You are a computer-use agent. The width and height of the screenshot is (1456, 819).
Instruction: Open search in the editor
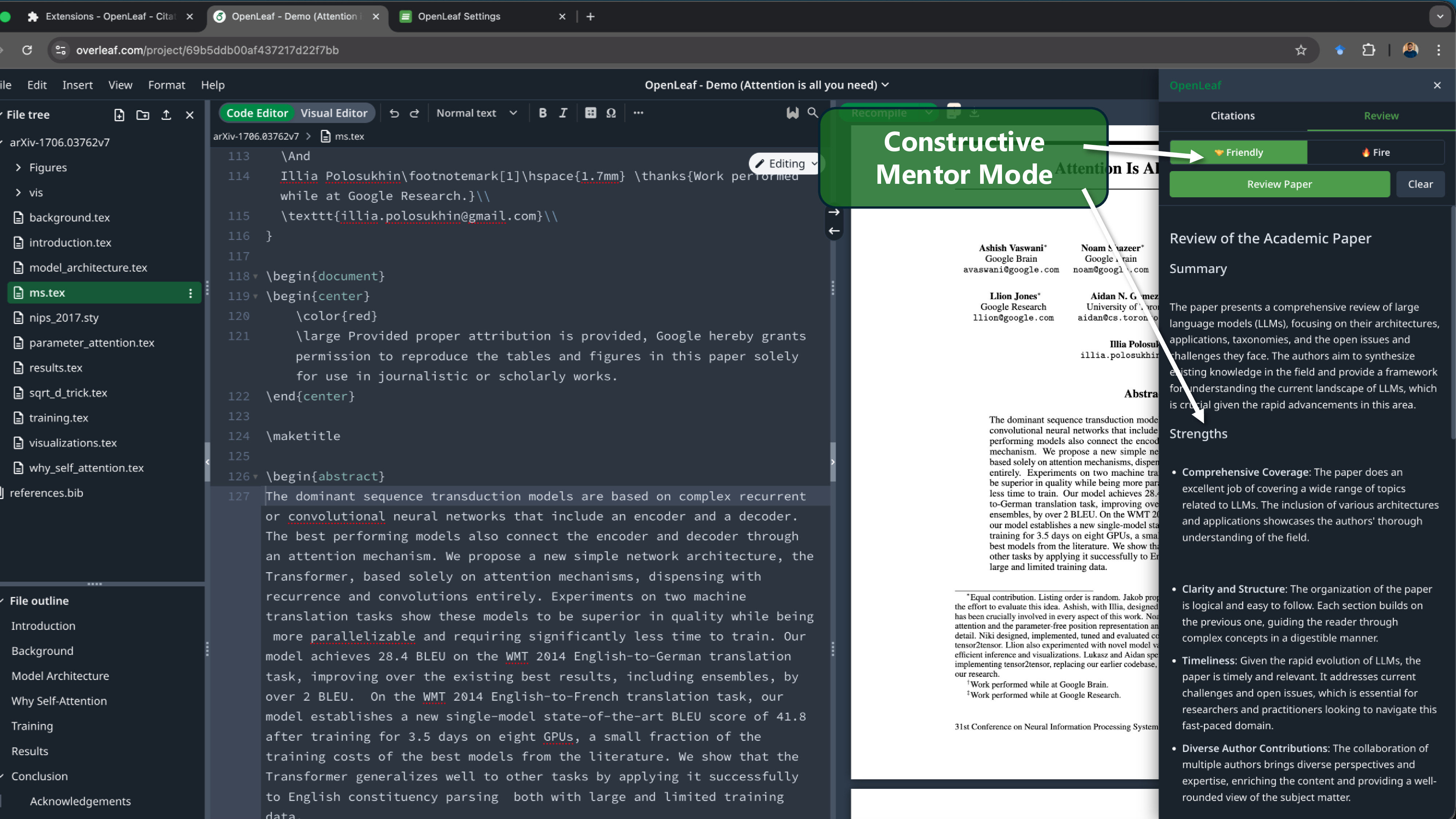point(813,112)
